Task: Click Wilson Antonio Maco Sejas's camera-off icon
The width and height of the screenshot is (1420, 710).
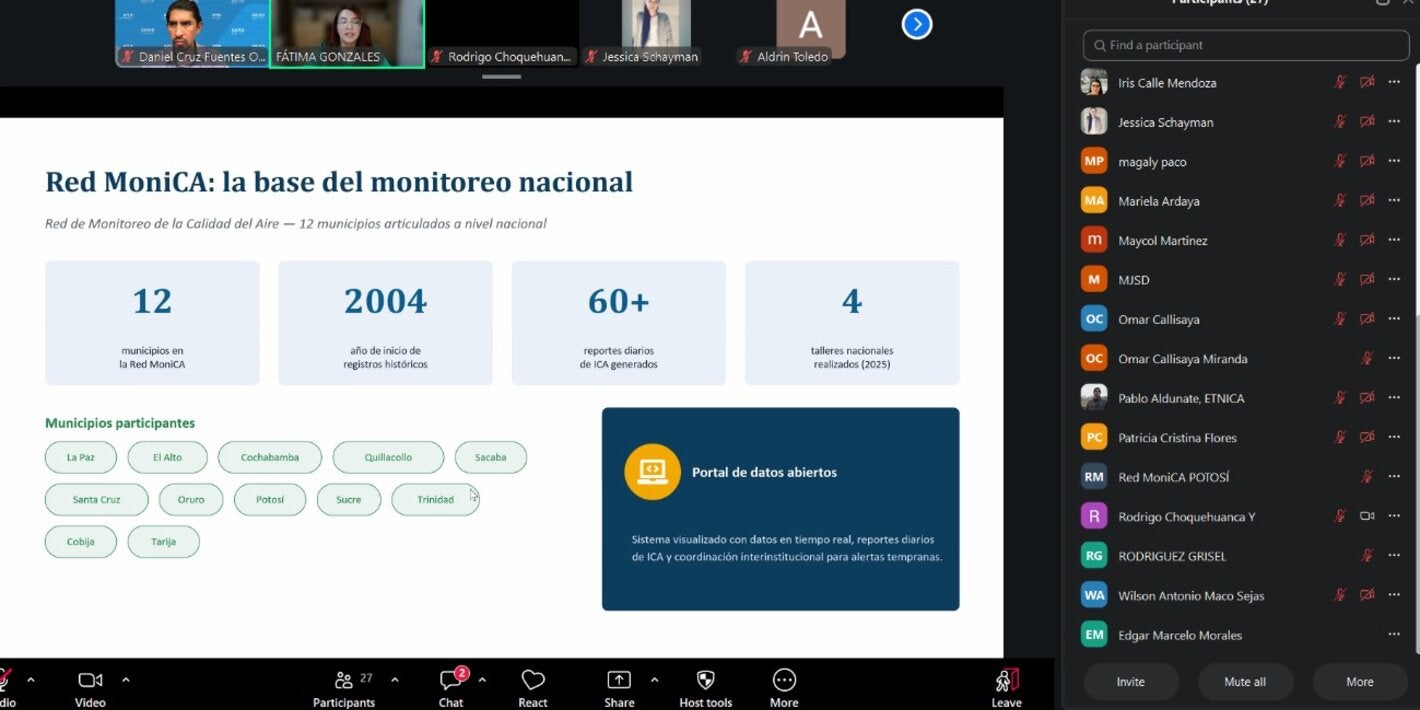Action: [x=1367, y=595]
